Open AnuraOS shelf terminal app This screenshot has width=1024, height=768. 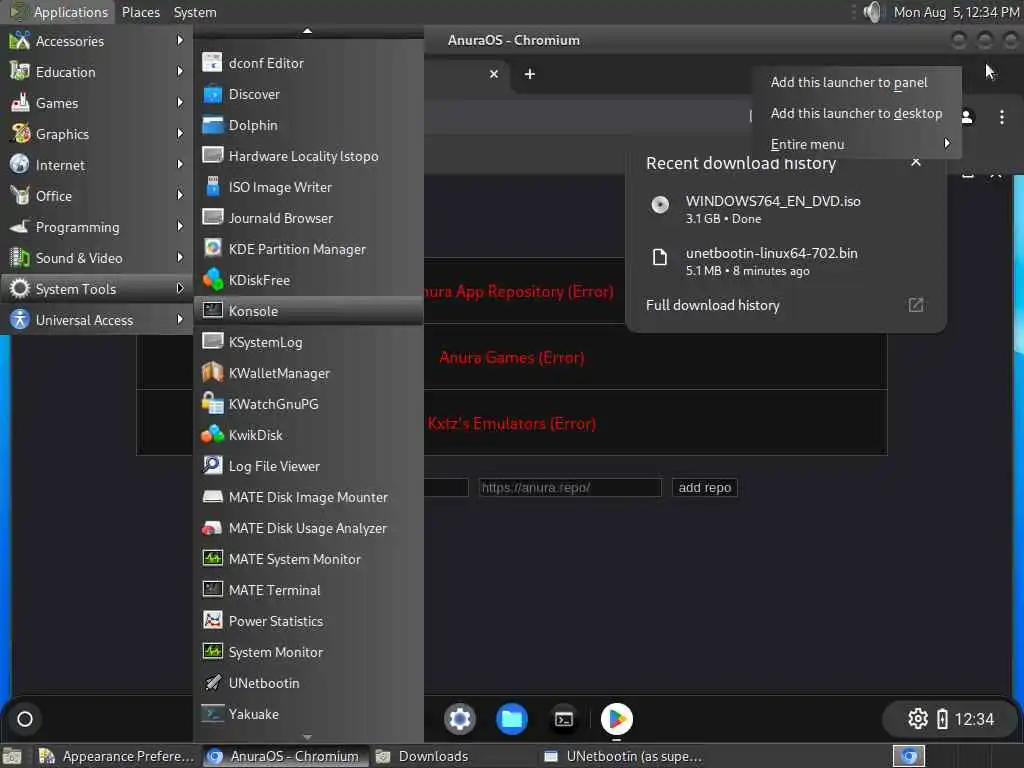coord(564,719)
